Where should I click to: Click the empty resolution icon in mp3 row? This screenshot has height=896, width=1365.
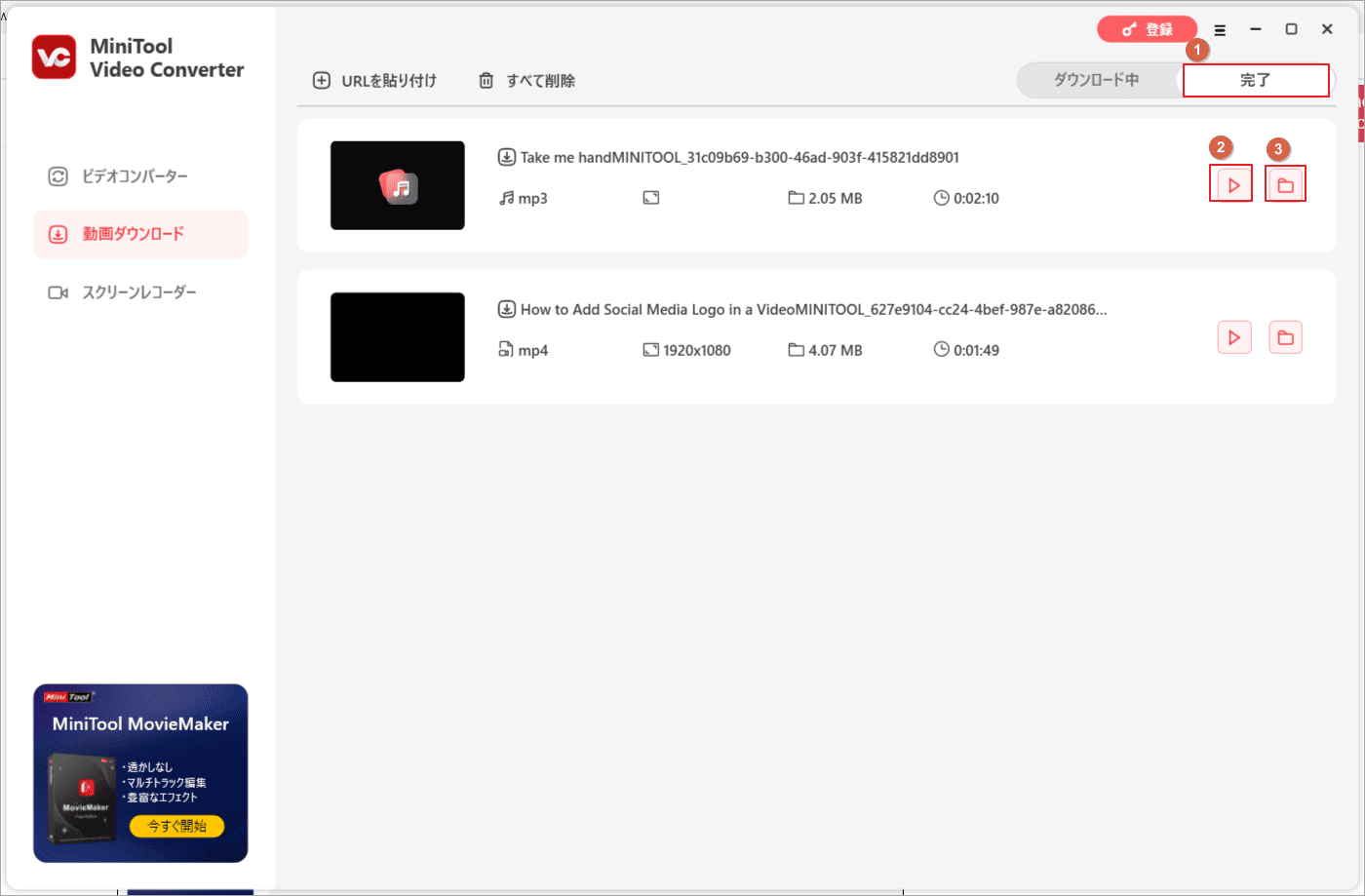[651, 198]
